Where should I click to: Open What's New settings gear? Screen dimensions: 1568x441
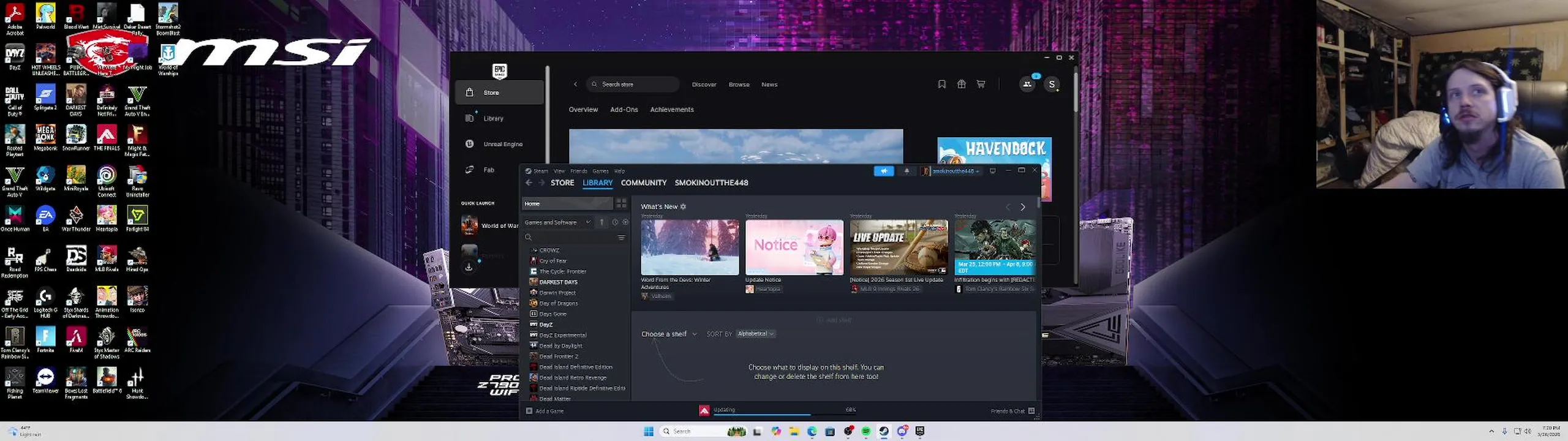683,207
